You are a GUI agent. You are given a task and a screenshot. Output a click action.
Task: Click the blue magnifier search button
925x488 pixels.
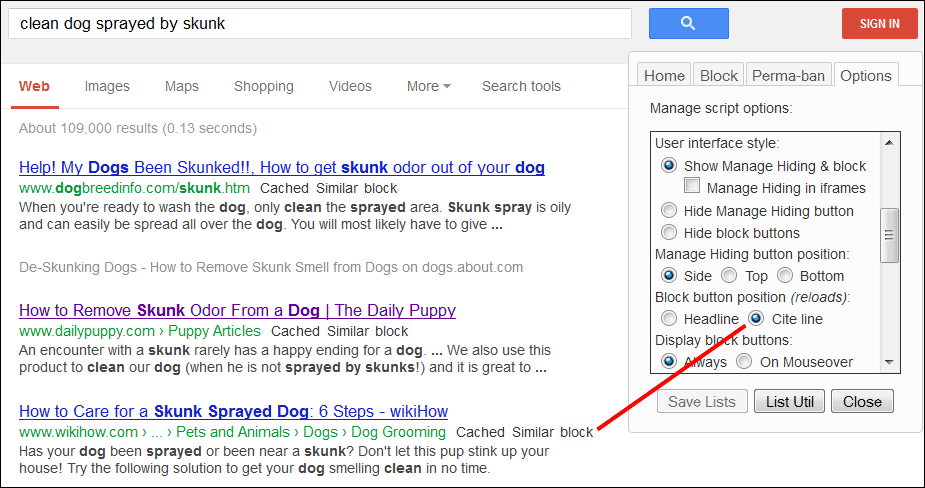[x=688, y=24]
